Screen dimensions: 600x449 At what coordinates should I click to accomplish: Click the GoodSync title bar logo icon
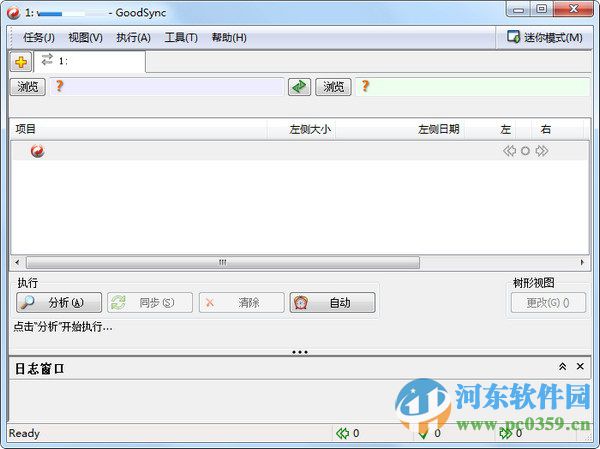[x=14, y=13]
